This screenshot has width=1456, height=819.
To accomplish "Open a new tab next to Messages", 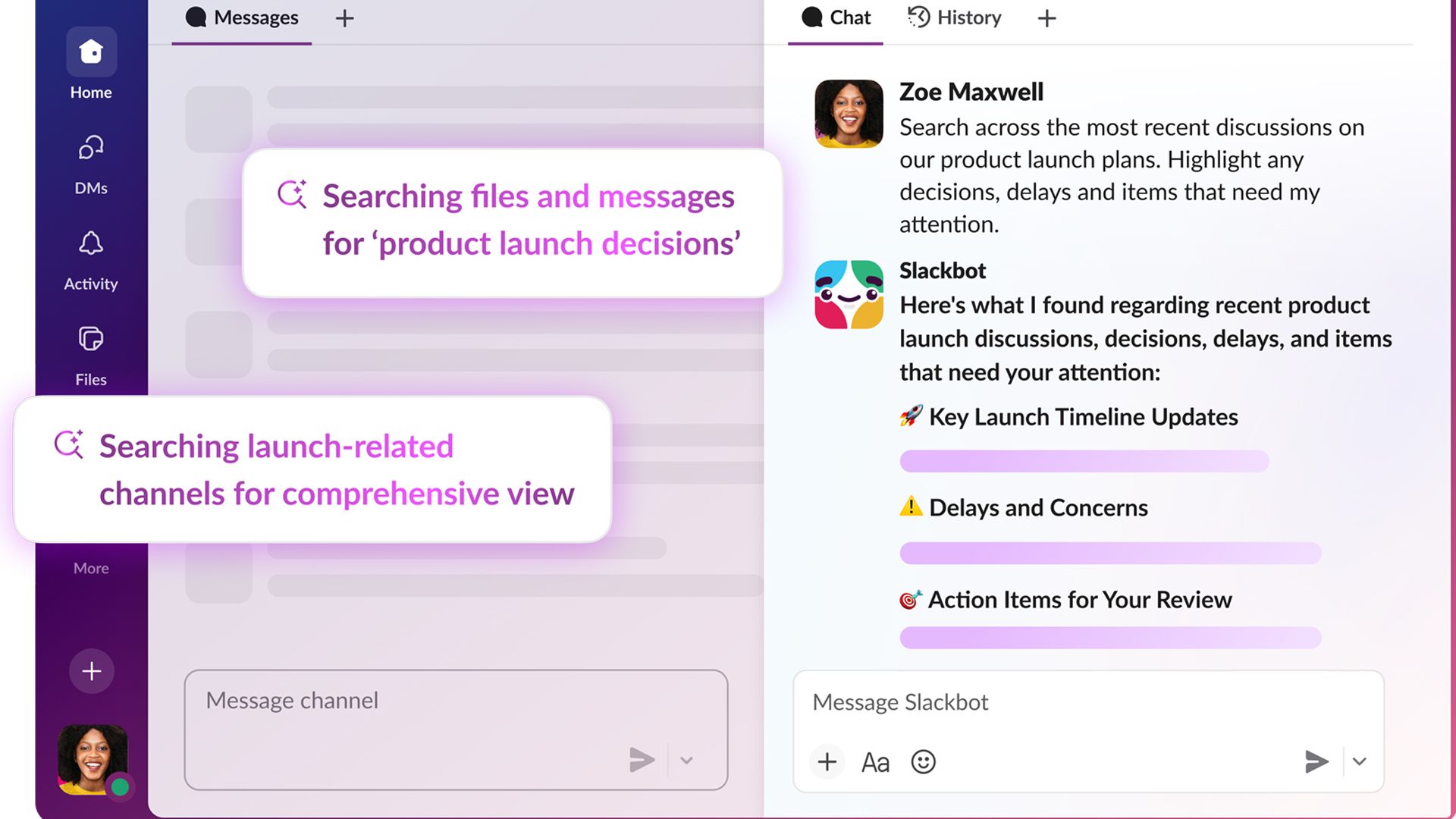I will point(344,18).
